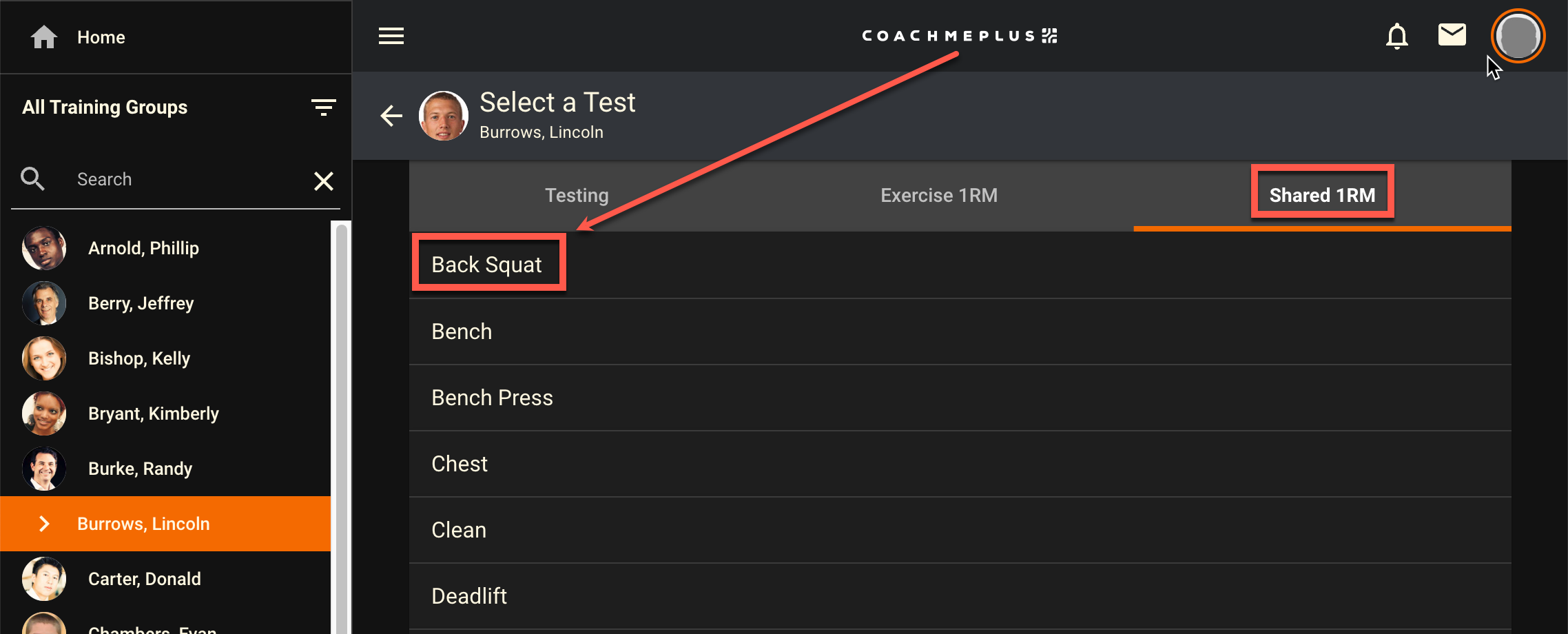Open the training groups filter icon

[323, 108]
